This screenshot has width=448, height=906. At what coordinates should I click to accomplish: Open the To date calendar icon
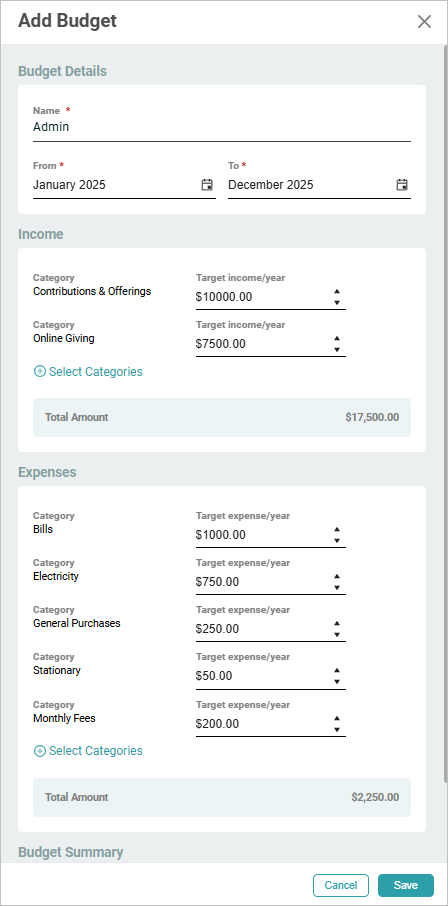[402, 185]
